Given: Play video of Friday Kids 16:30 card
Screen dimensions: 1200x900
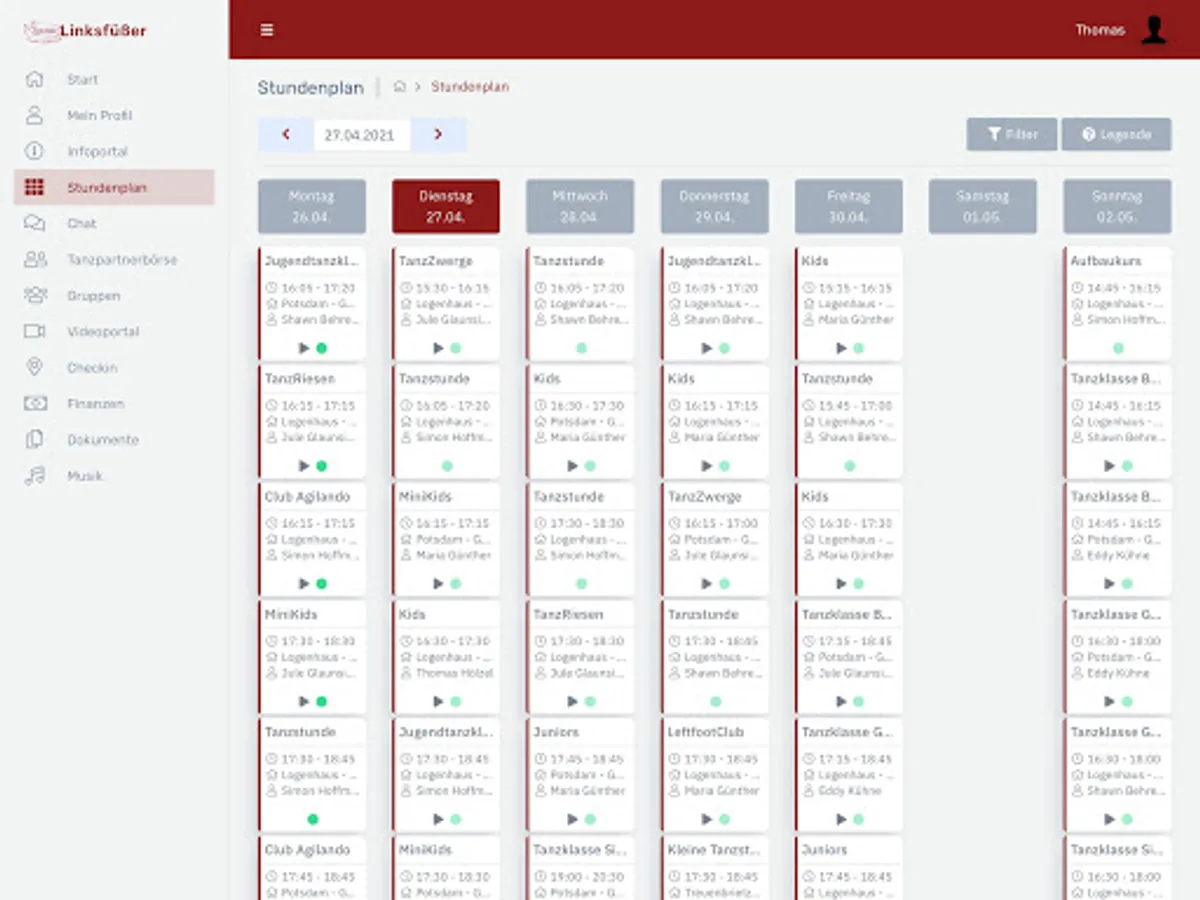Looking at the screenshot, I should pos(840,584).
